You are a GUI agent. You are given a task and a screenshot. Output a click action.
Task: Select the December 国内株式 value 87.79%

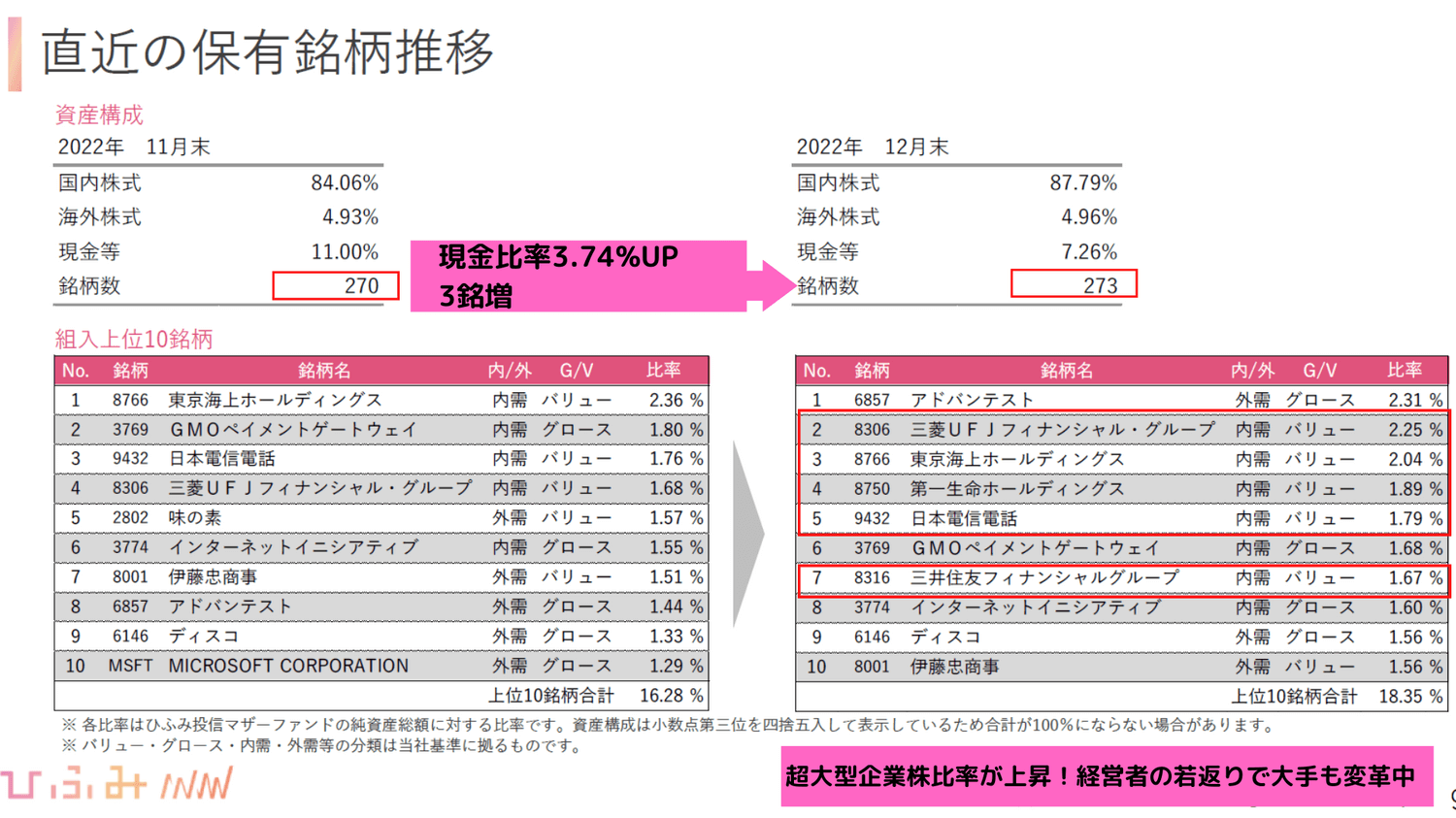pos(1083,182)
